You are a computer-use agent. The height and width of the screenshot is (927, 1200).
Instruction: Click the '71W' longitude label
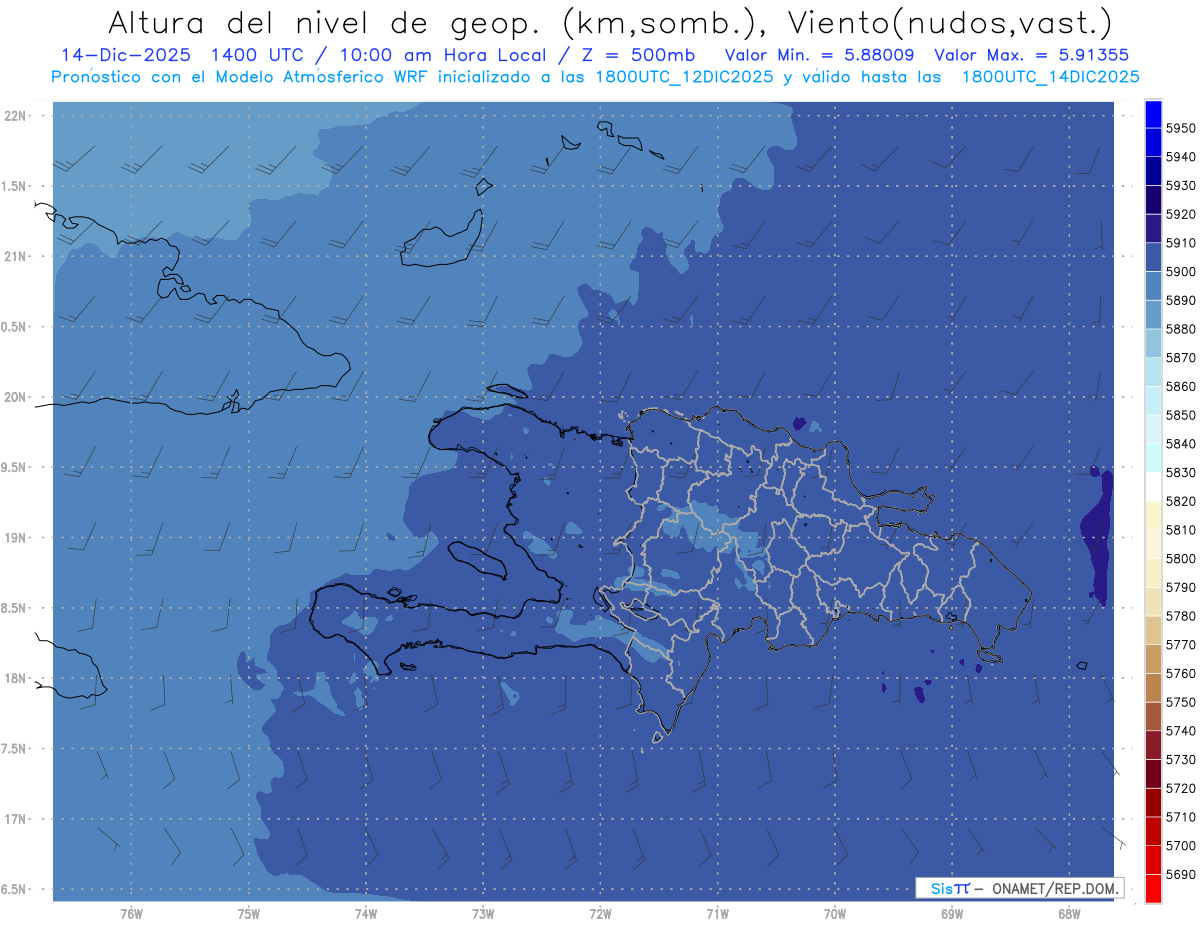tap(717, 914)
